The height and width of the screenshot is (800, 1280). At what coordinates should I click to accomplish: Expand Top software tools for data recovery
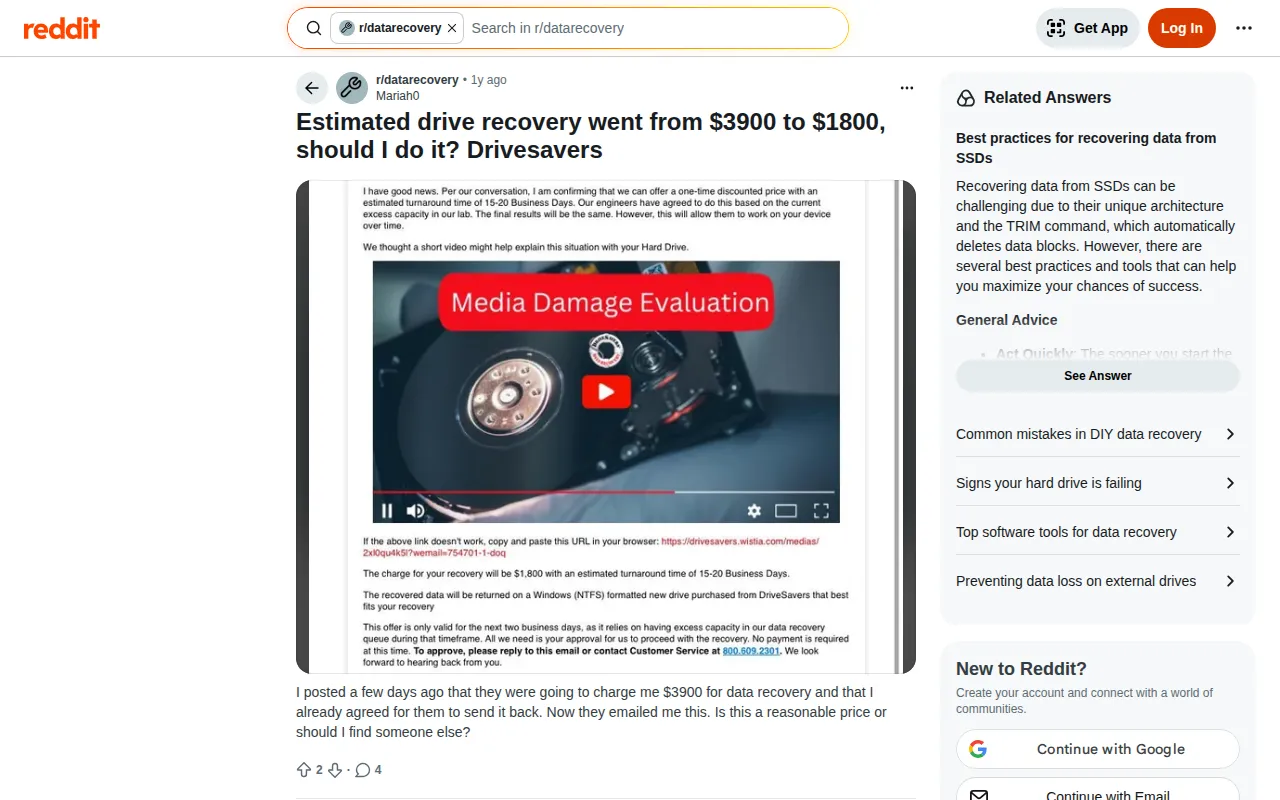coord(1098,532)
